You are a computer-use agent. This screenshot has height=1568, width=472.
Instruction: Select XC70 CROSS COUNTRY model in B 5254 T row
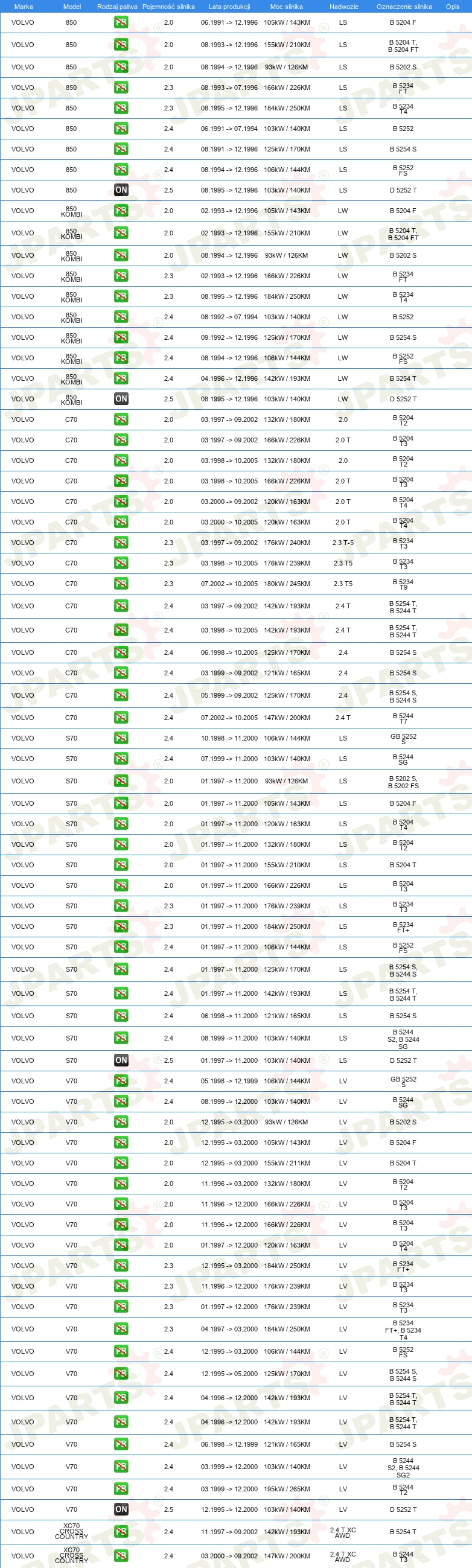pyautogui.click(x=71, y=1531)
